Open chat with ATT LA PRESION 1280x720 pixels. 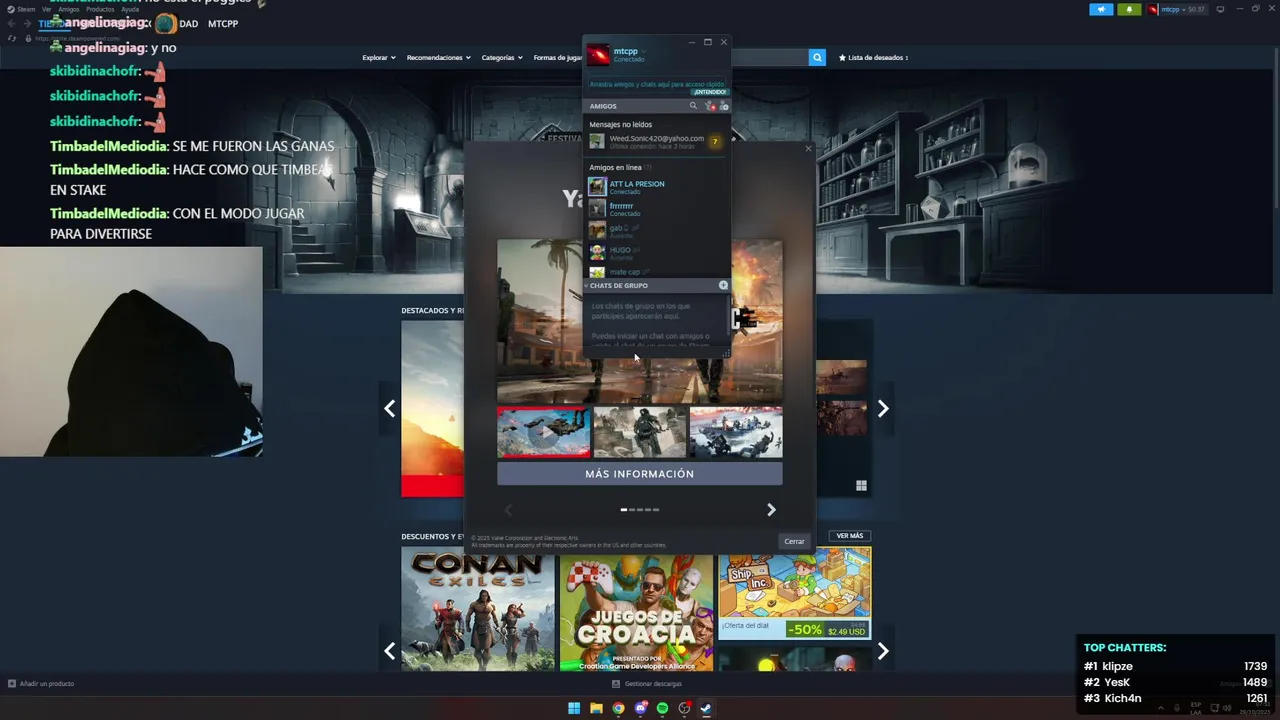click(656, 187)
